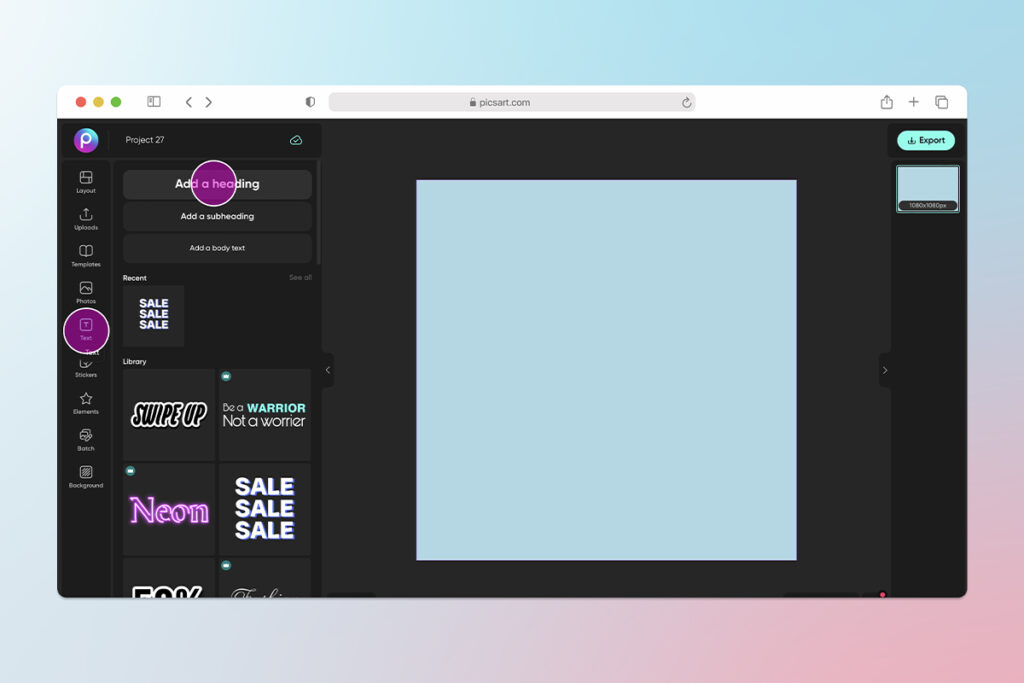Image resolution: width=1024 pixels, height=683 pixels.
Task: Reload the picsart.com page
Action: (686, 101)
